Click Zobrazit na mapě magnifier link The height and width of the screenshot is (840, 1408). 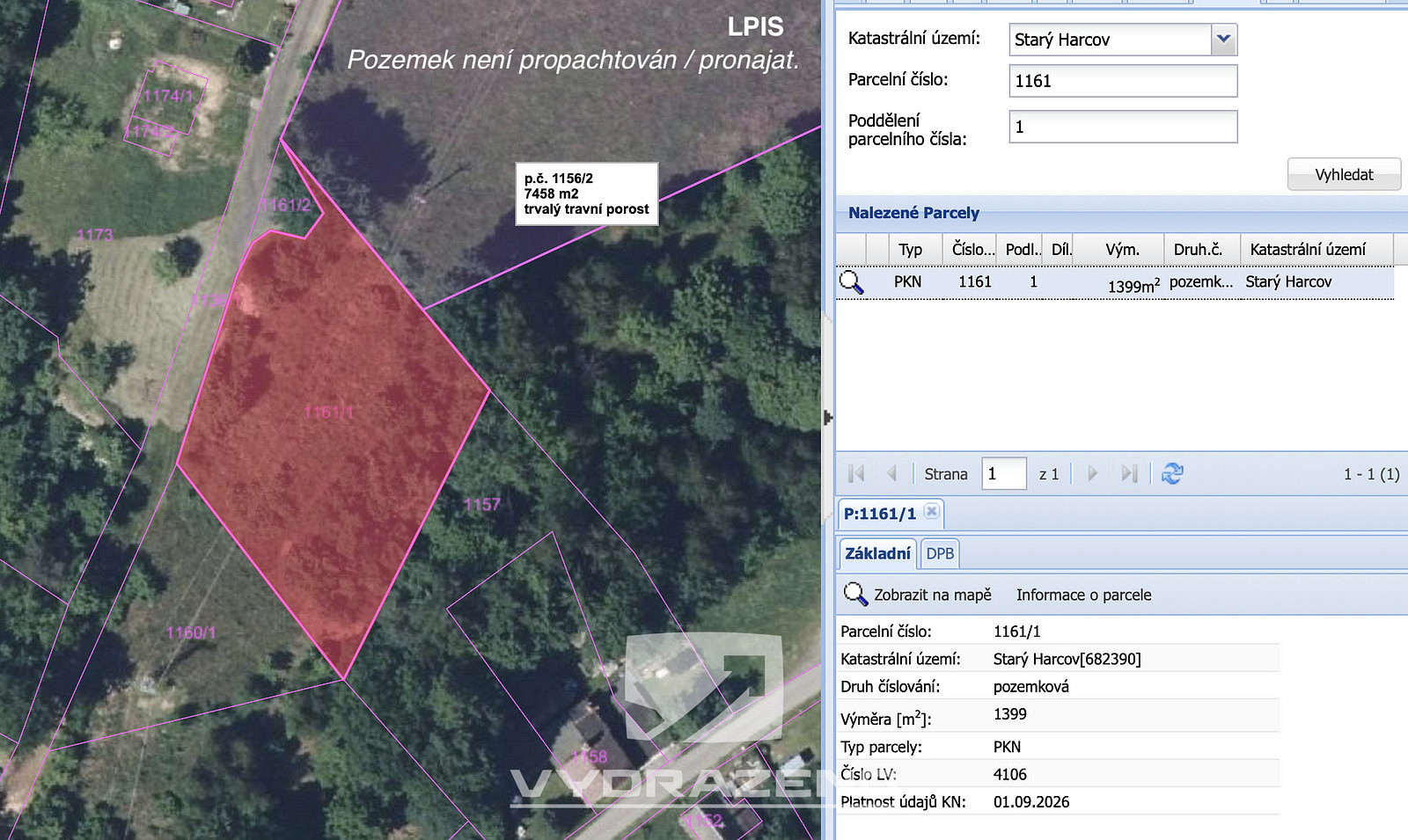pos(918,595)
